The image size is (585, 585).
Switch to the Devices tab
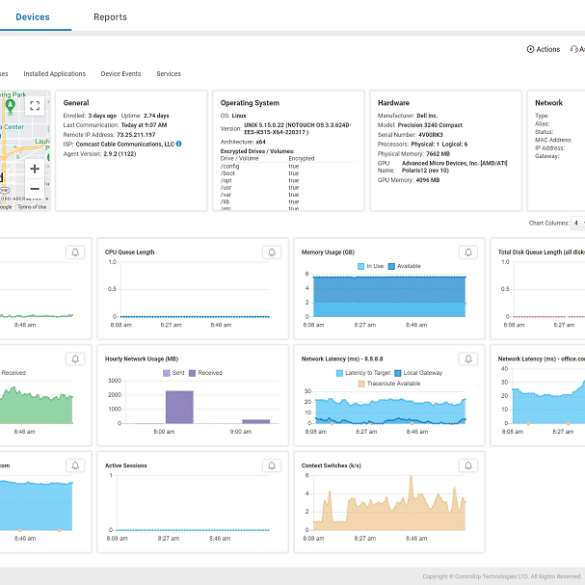pyautogui.click(x=32, y=17)
